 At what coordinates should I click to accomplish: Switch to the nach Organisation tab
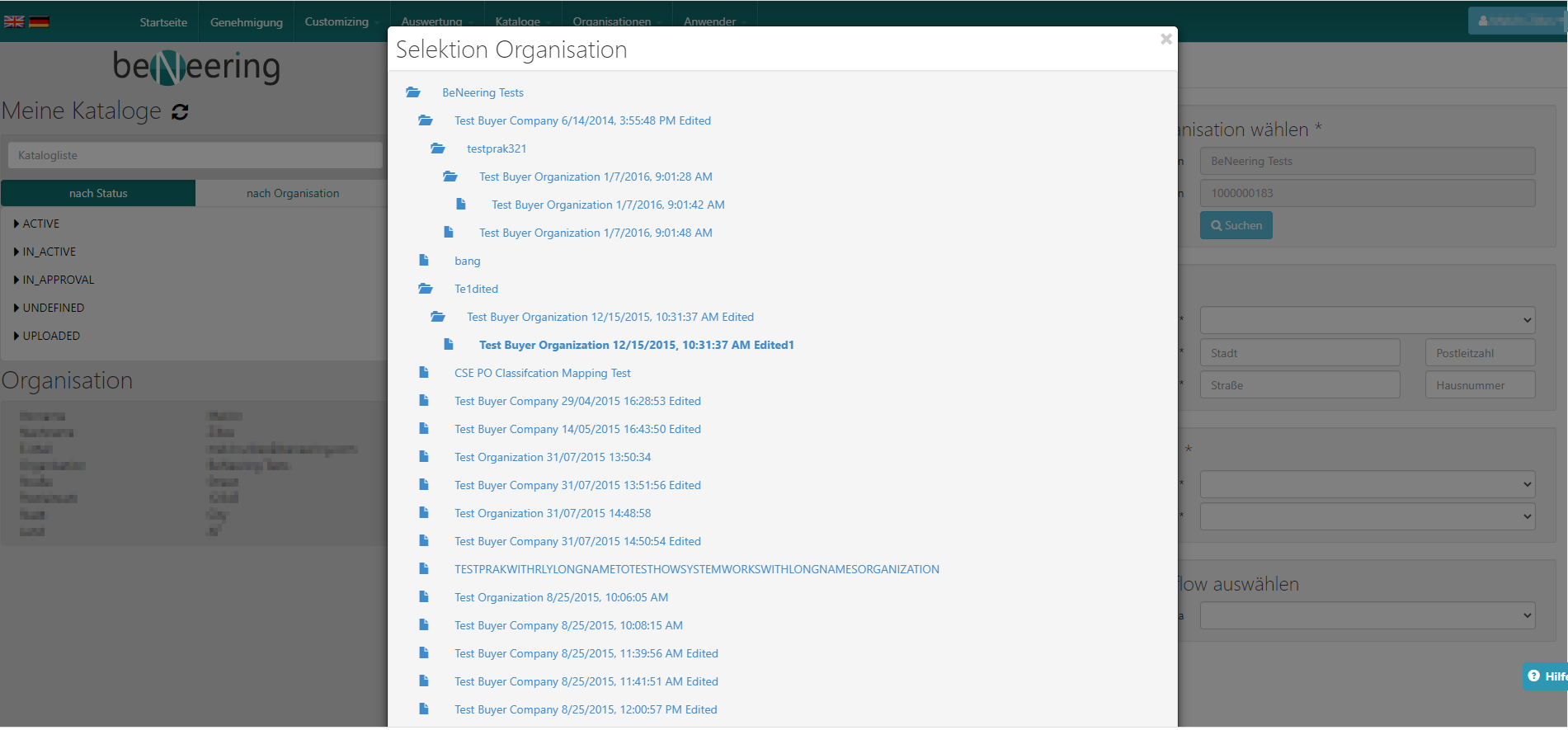coord(292,193)
